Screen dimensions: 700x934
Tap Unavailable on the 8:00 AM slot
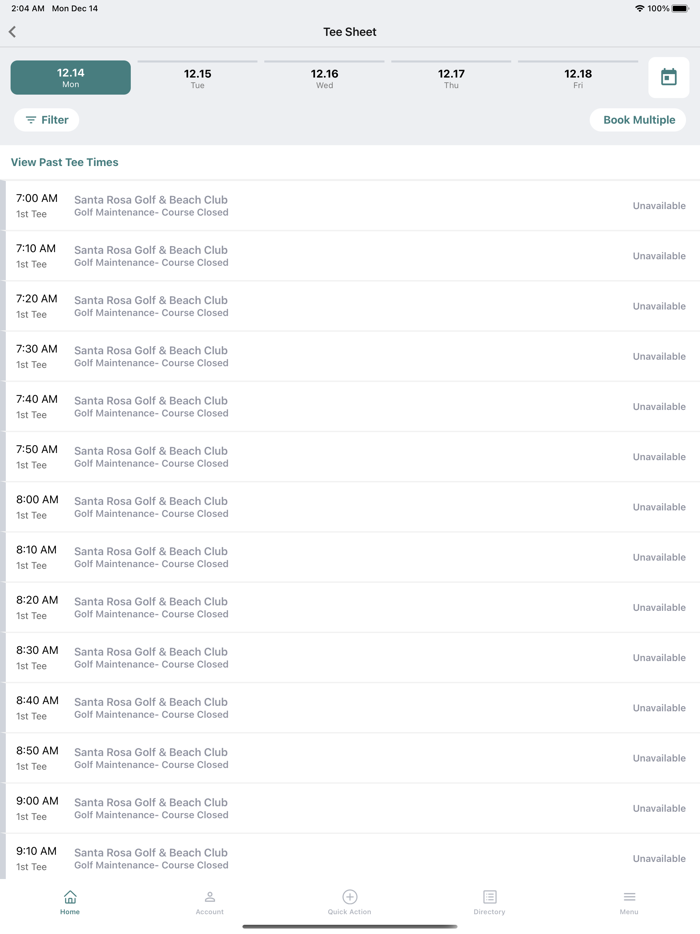click(659, 507)
